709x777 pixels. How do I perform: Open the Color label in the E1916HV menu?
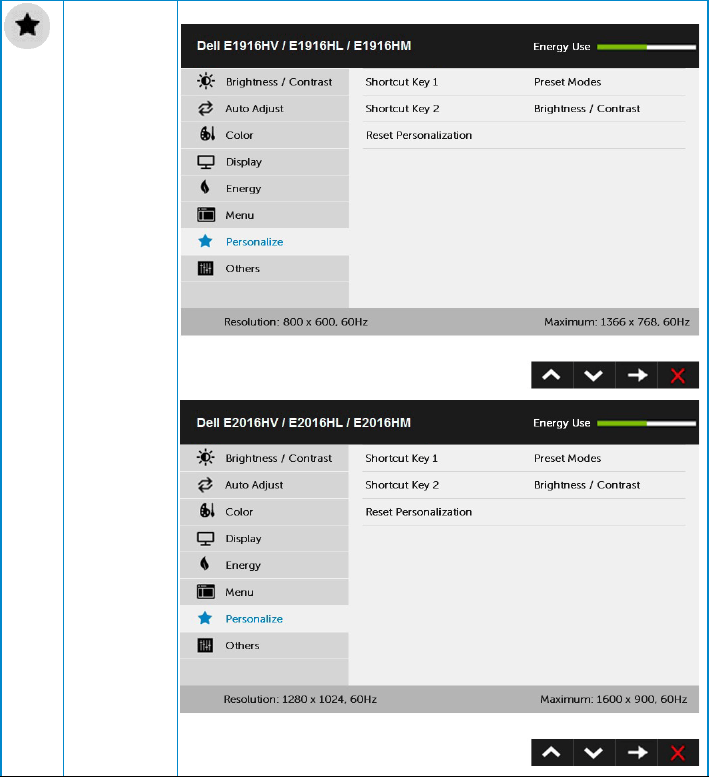(x=239, y=135)
